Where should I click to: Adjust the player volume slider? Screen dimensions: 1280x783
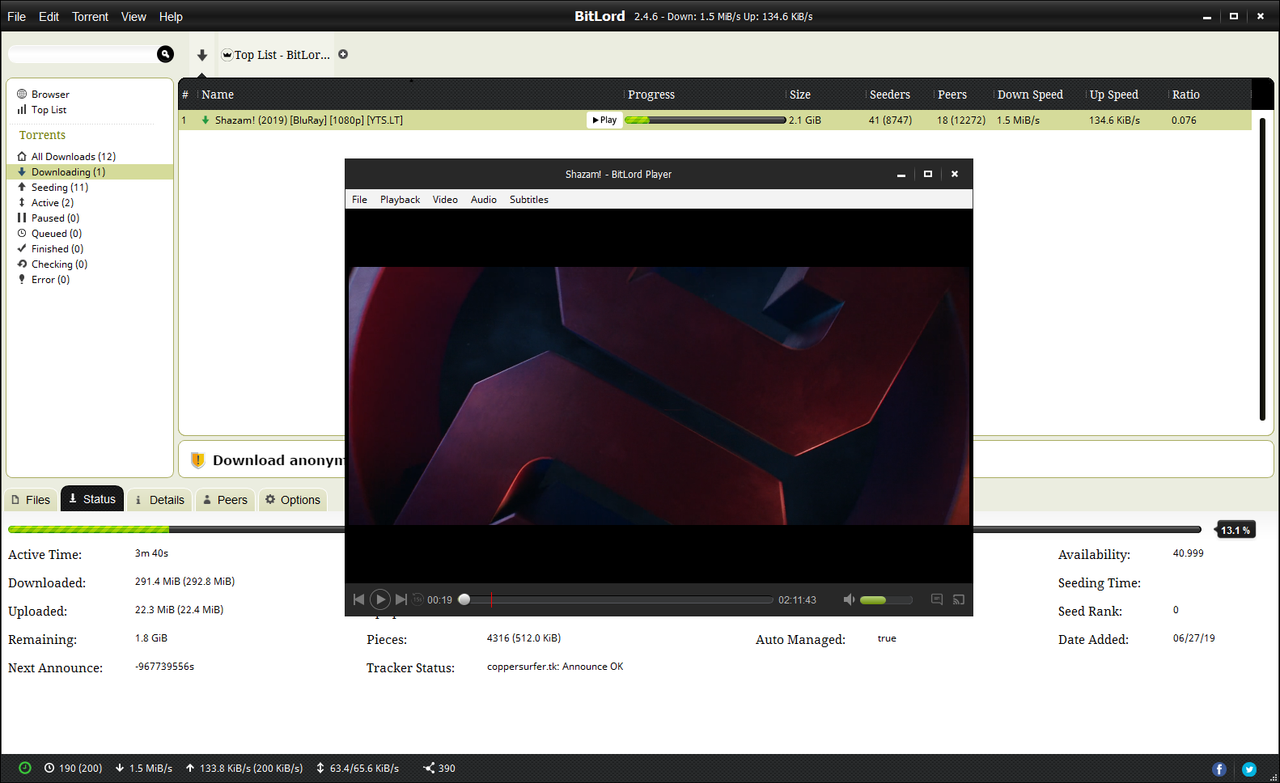[886, 600]
